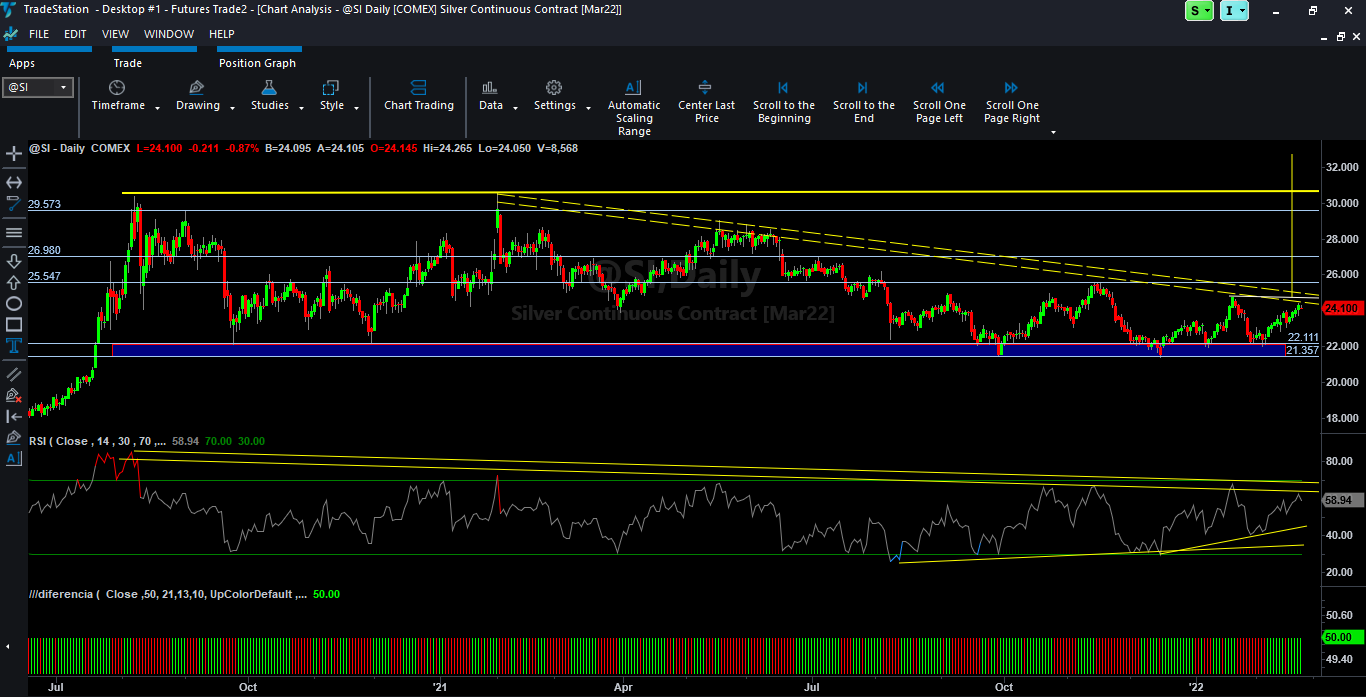Click Scroll to the End
1366x697 pixels.
863,103
